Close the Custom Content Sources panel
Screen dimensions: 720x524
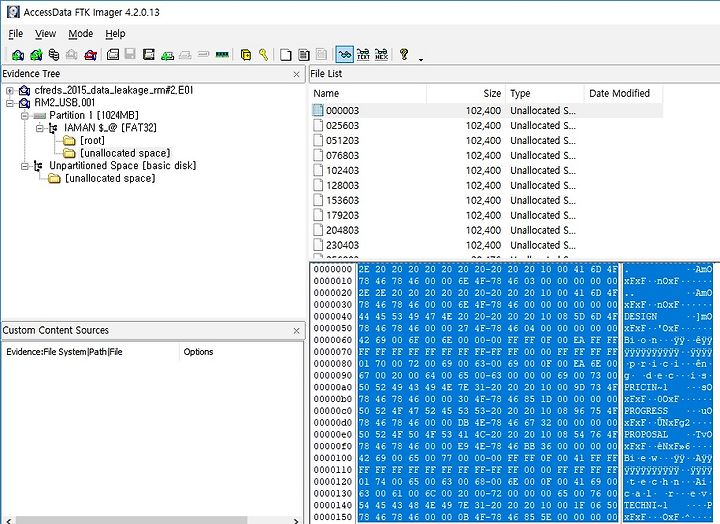297,331
